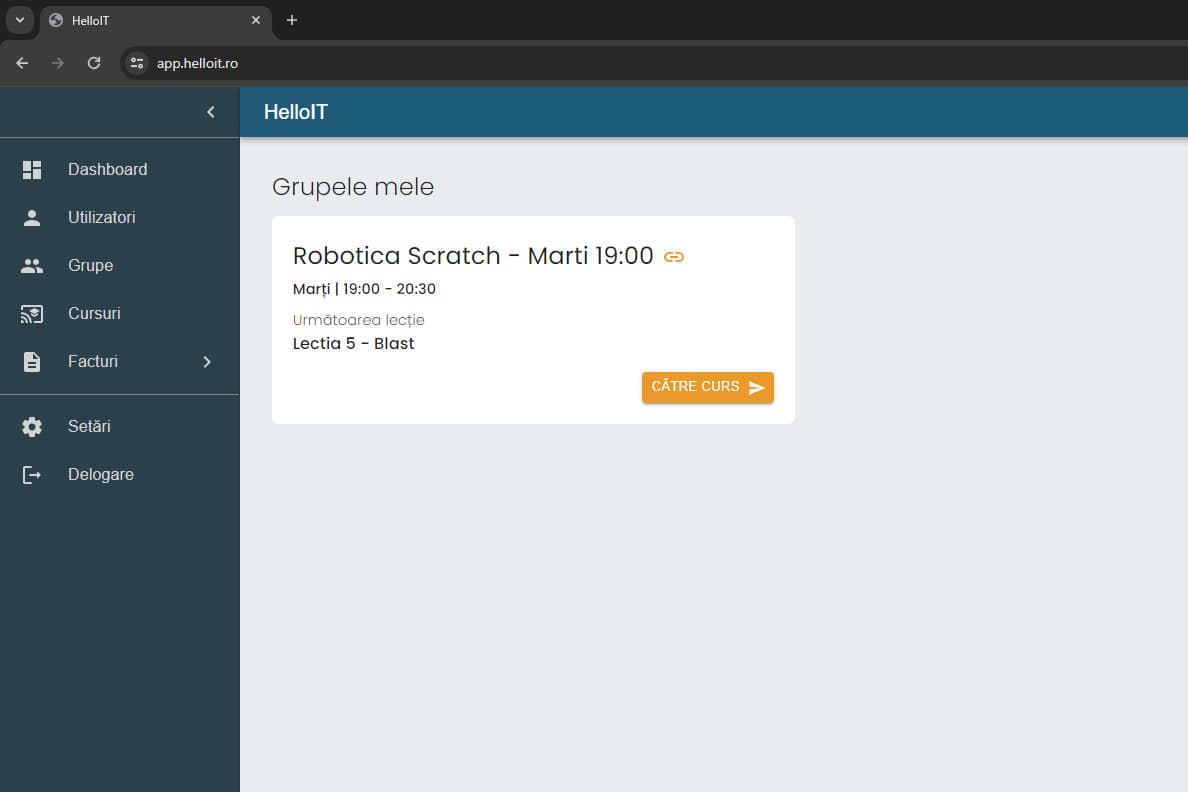Click the Grupe people icon
This screenshot has width=1188, height=792.
32,266
